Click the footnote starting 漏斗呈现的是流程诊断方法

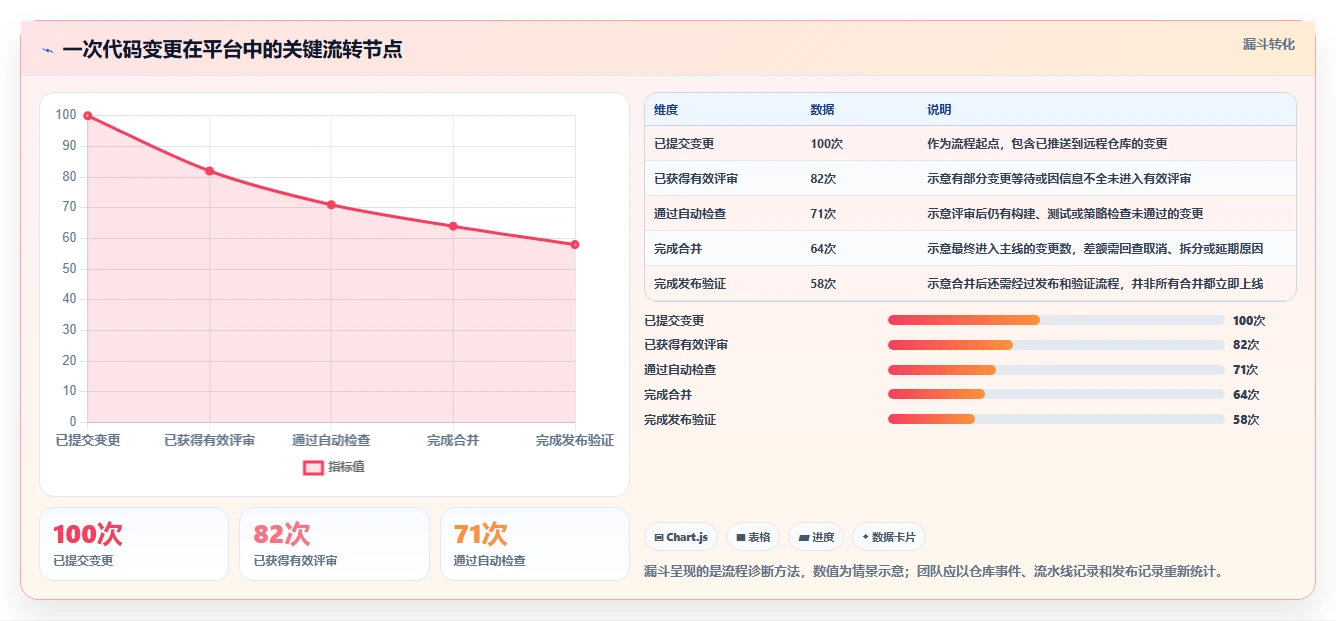(934, 572)
